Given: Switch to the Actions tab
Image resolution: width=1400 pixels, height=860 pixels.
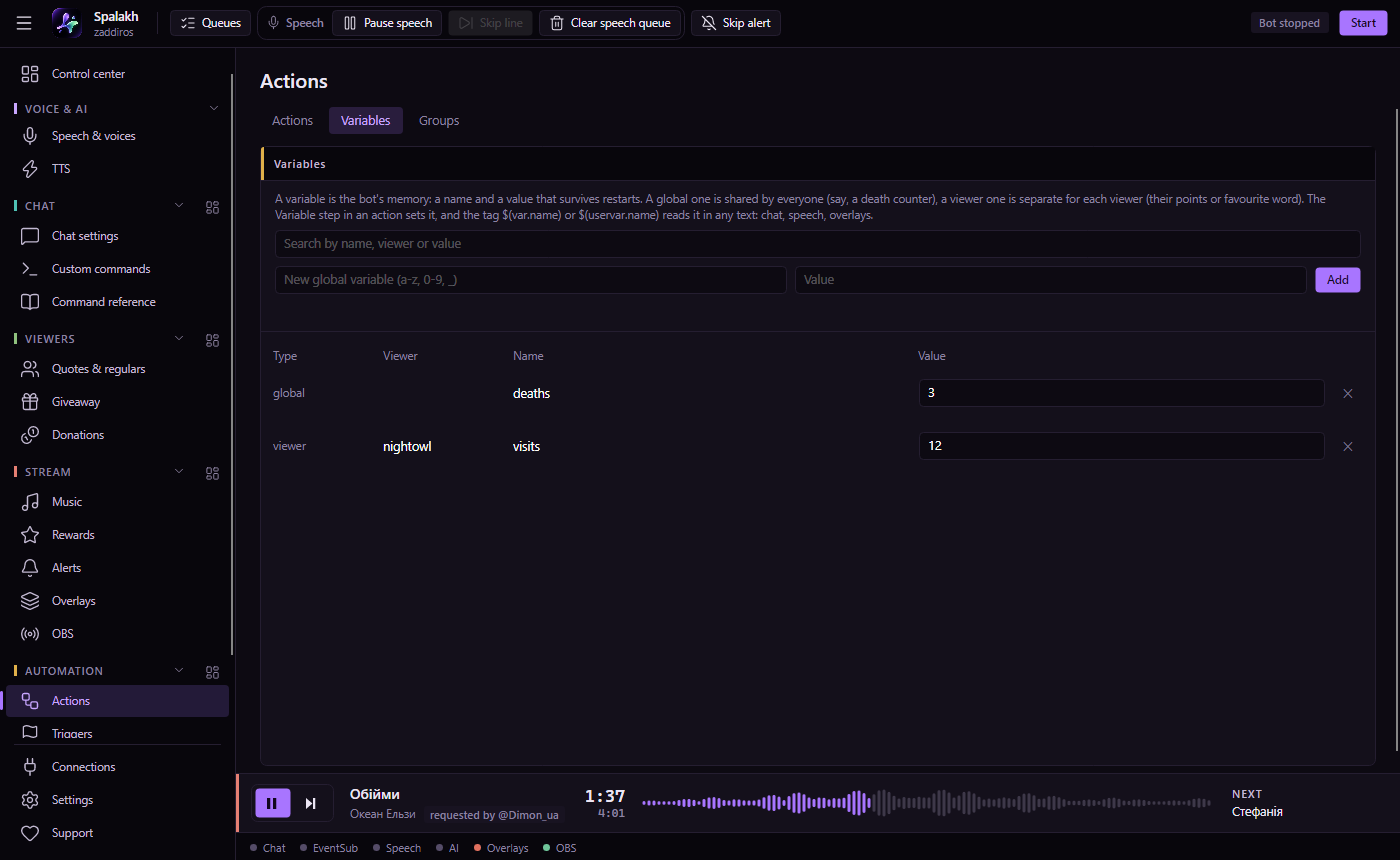Looking at the screenshot, I should coord(292,121).
